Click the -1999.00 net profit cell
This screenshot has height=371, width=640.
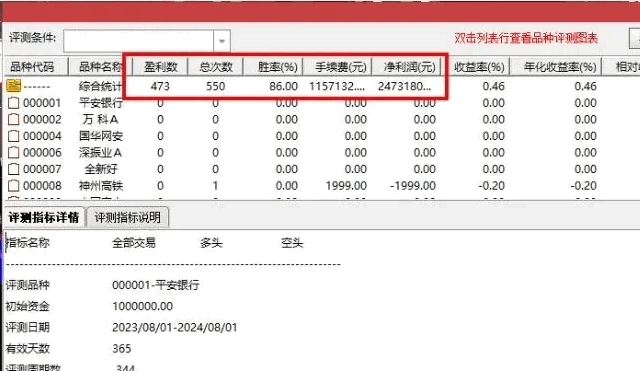pyautogui.click(x=413, y=186)
